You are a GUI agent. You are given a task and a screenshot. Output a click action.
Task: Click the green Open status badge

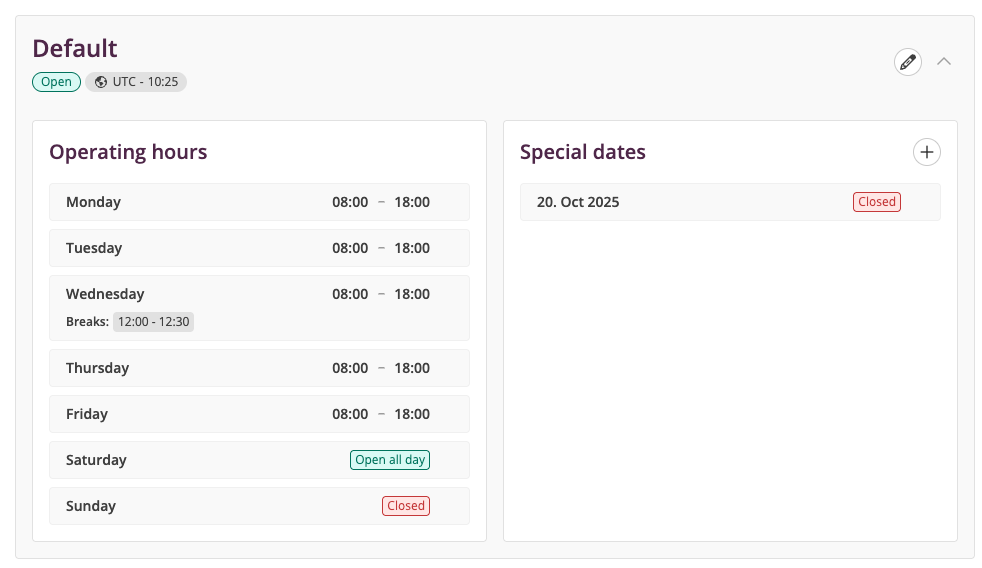coord(56,82)
